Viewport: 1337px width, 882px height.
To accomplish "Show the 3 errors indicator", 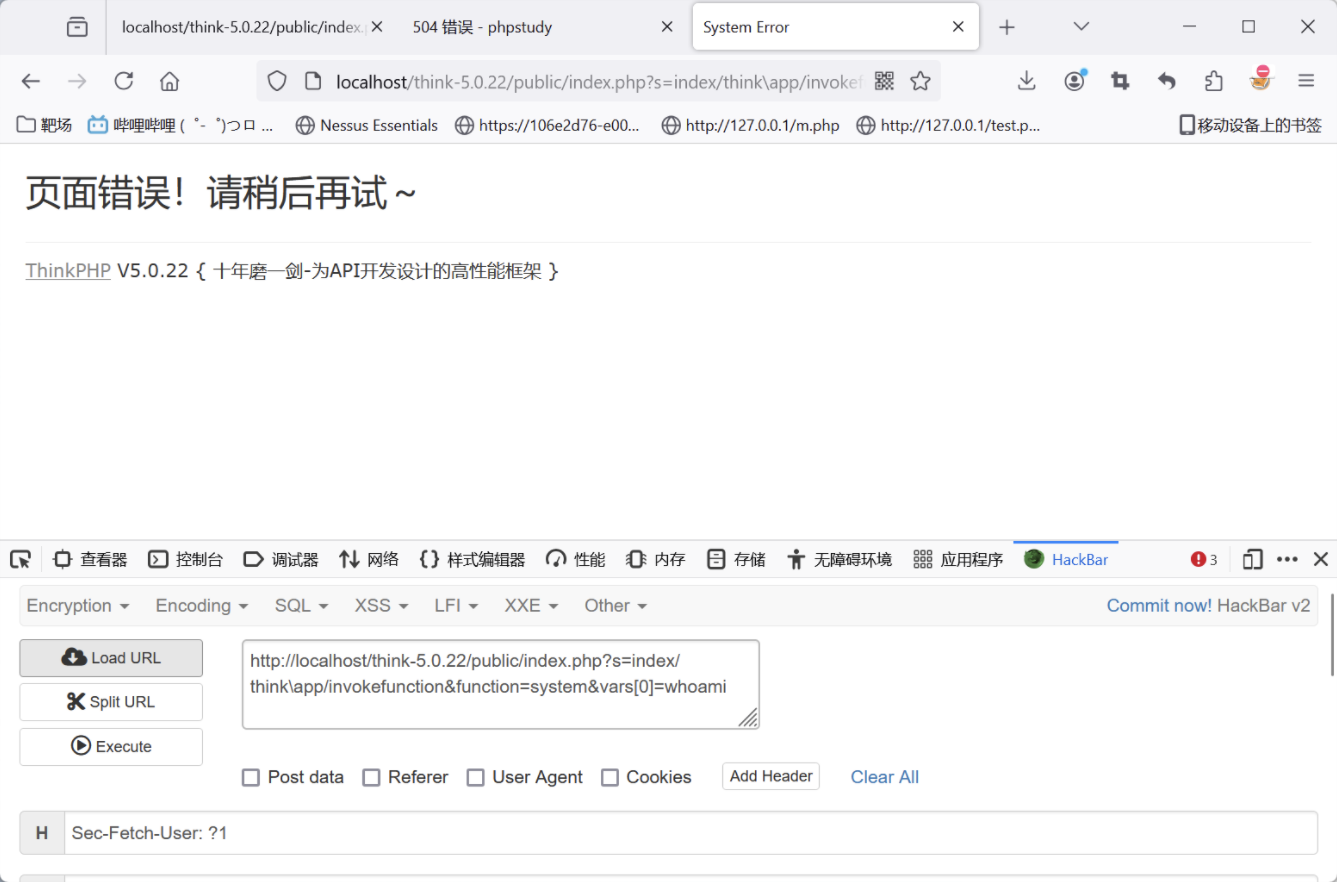I will (1204, 559).
